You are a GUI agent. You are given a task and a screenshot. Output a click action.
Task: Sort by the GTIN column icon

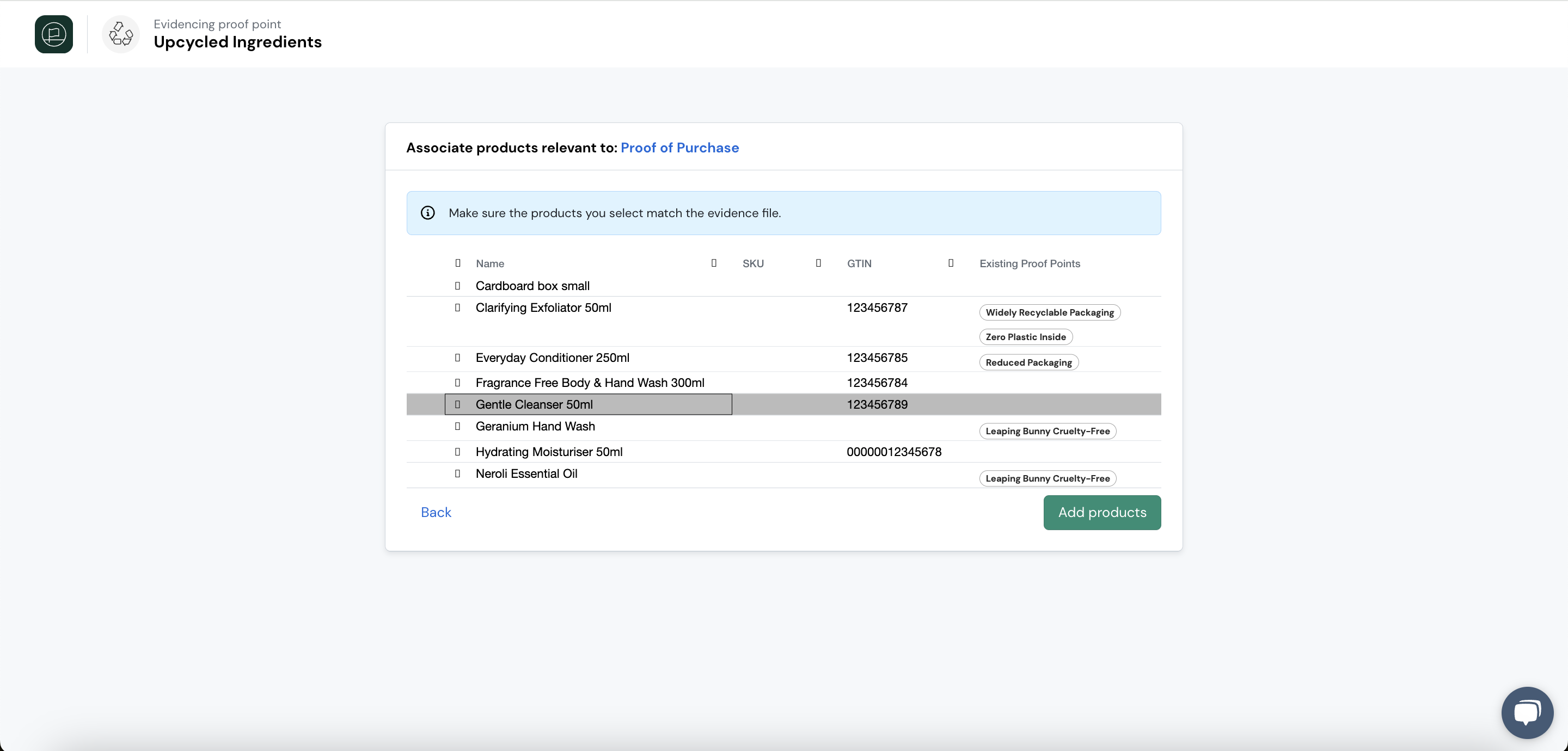coord(951,263)
